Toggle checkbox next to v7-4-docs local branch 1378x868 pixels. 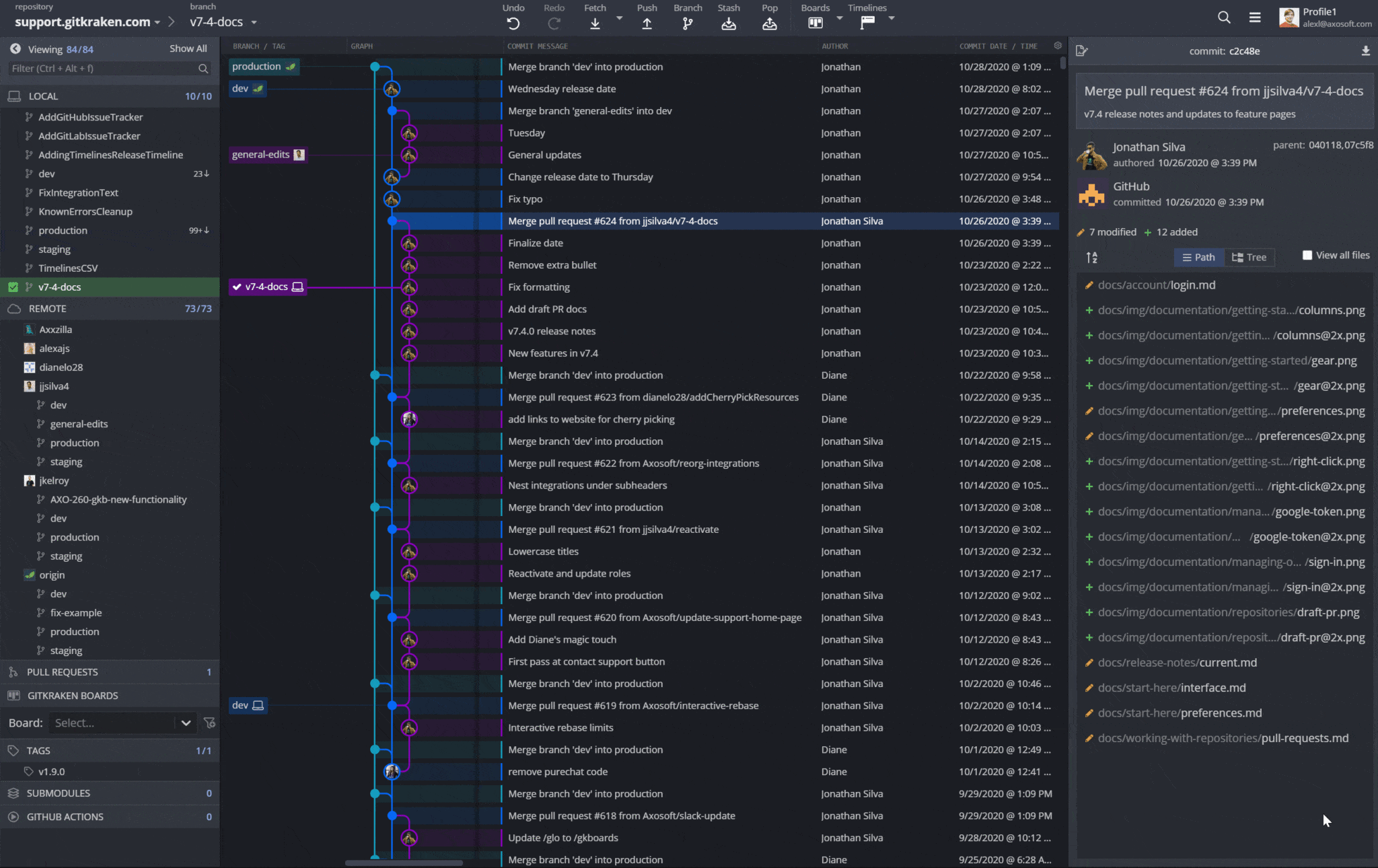pos(13,287)
